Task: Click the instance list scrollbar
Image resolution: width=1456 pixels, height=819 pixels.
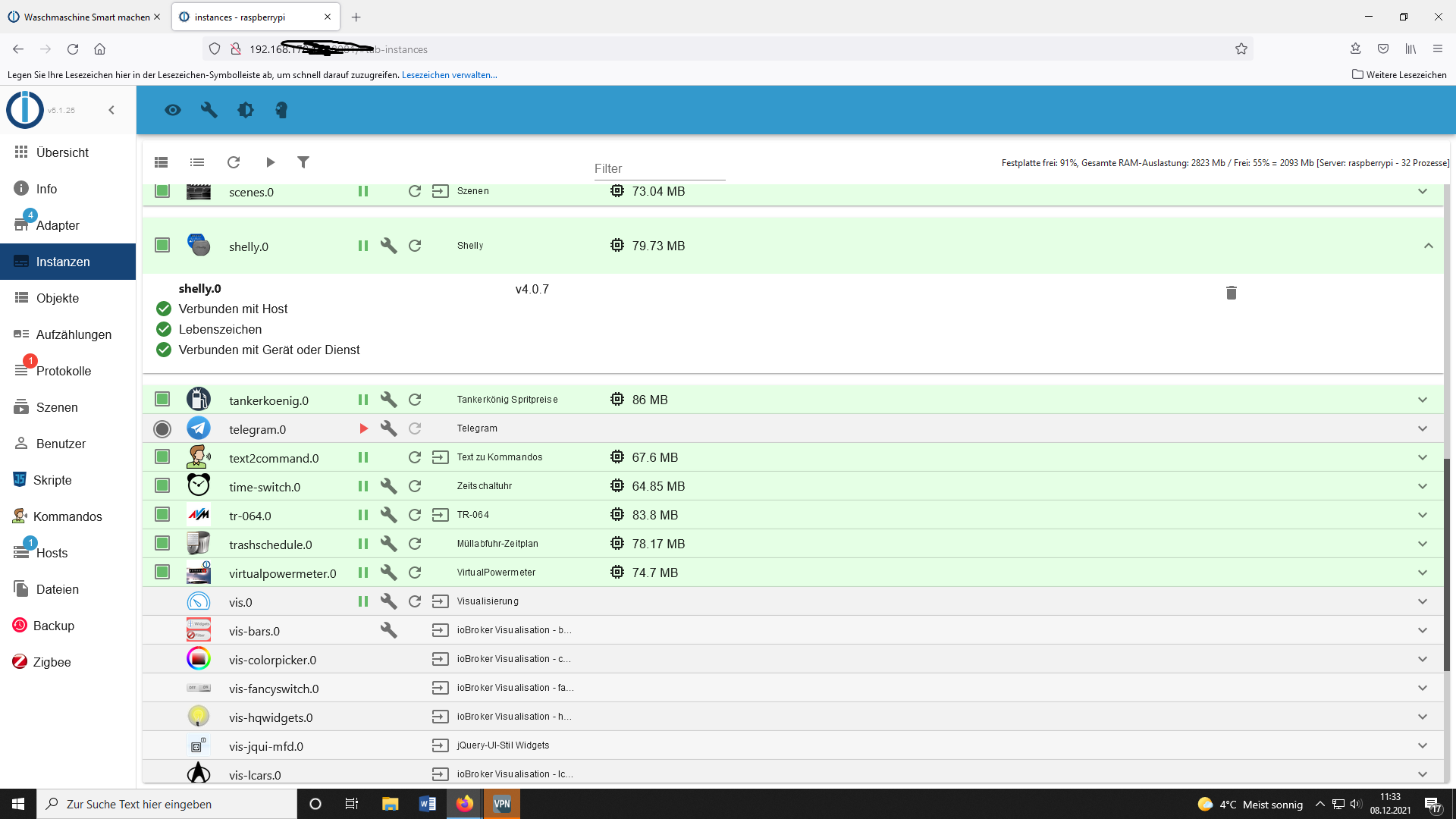Action: 1447,565
